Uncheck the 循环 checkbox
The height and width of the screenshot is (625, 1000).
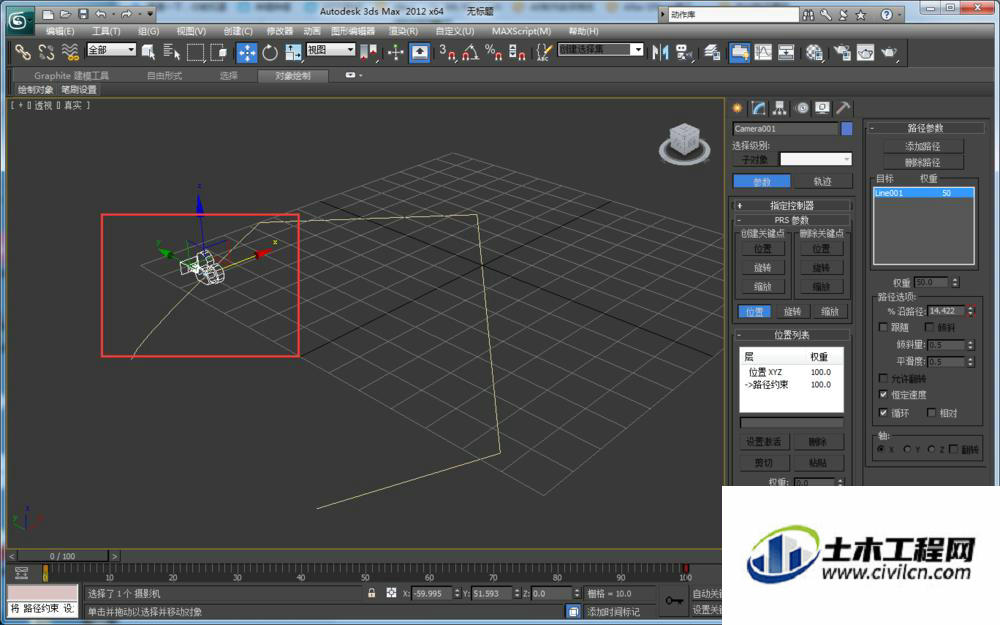pos(883,413)
